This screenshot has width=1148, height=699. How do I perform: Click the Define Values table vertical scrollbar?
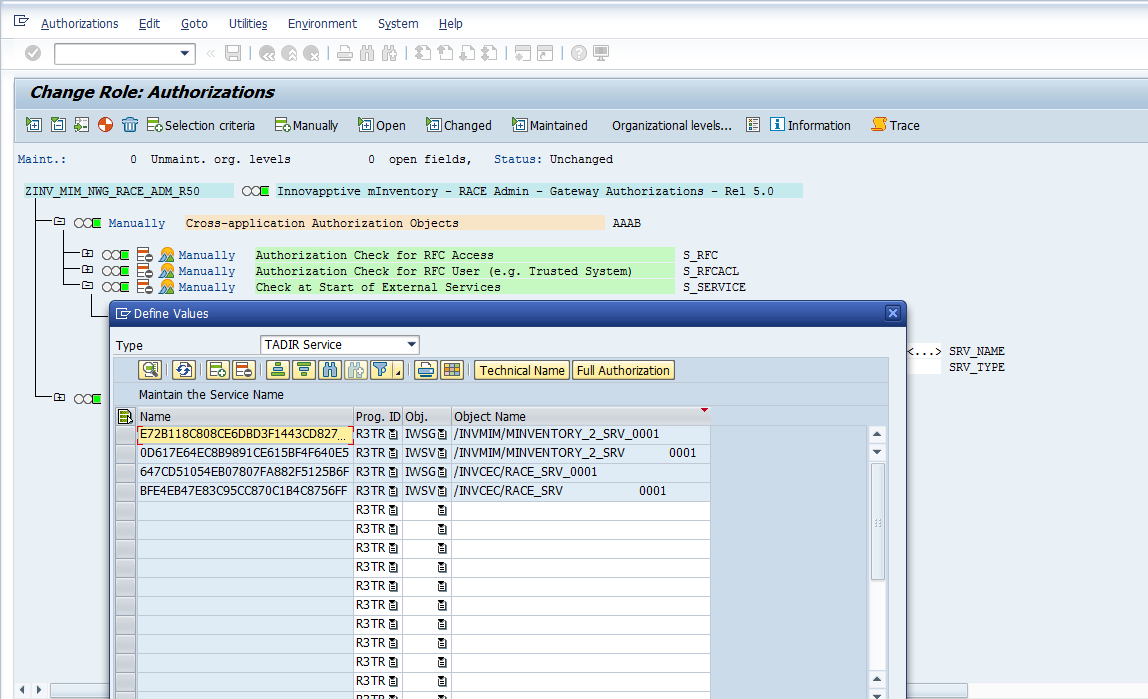click(877, 520)
